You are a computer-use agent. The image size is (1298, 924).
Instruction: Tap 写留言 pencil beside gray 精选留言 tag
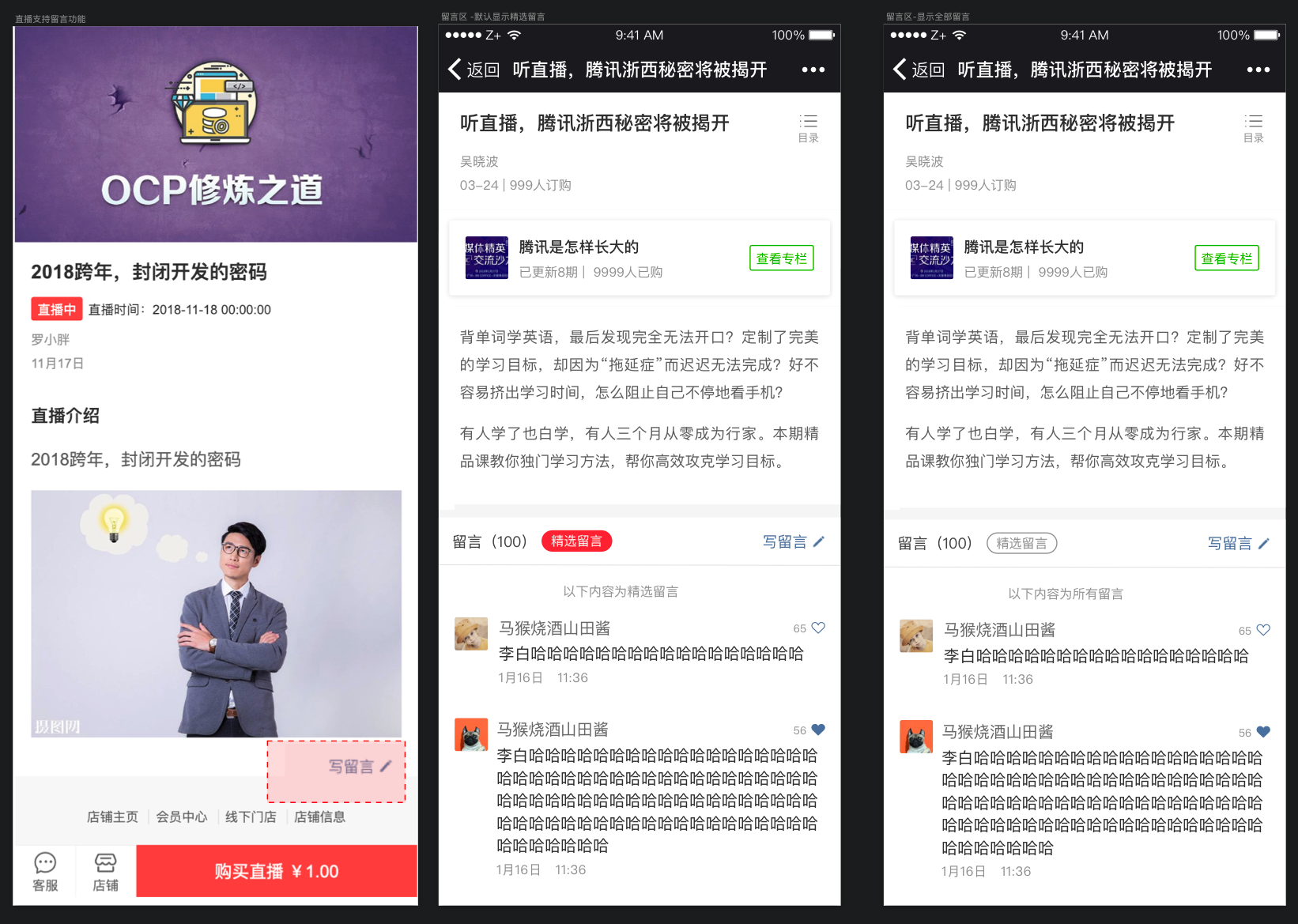pos(1238,544)
